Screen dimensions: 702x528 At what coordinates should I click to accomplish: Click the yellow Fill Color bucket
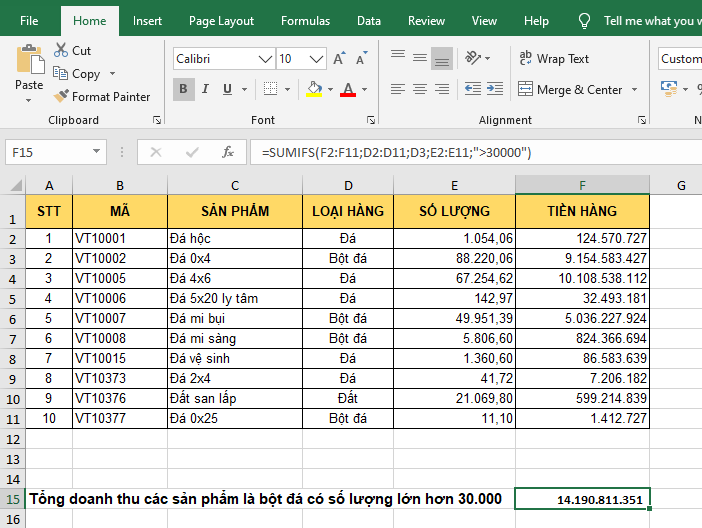pos(314,89)
